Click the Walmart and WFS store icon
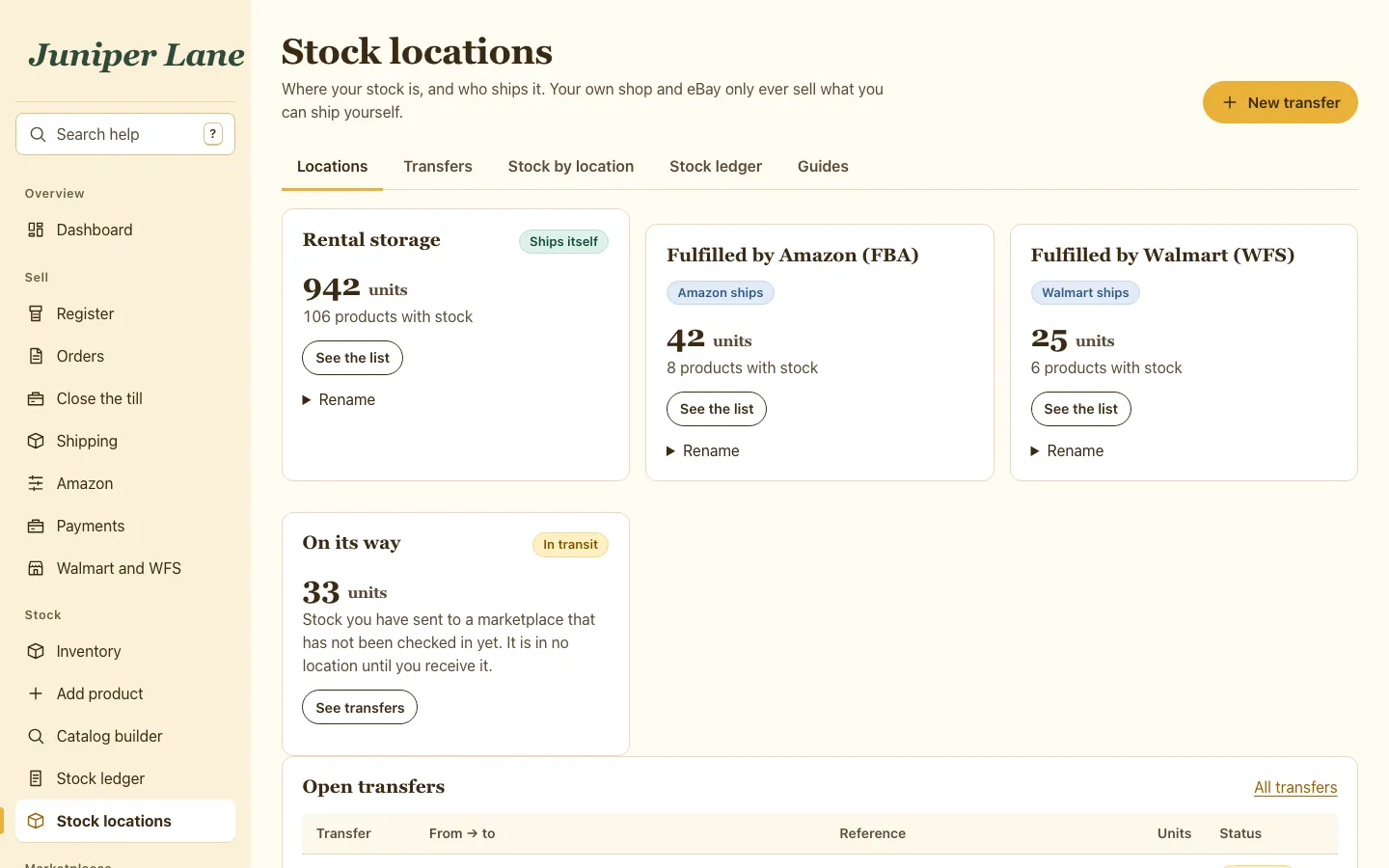This screenshot has height=868, width=1389. pyautogui.click(x=36, y=568)
